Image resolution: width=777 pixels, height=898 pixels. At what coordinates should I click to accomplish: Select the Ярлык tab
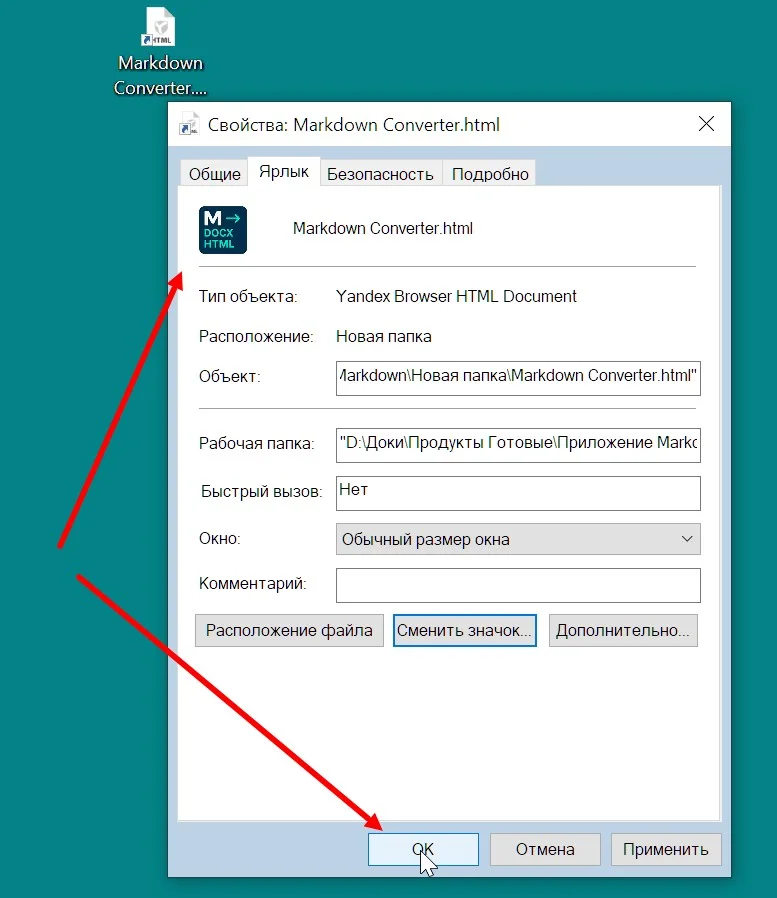283,171
